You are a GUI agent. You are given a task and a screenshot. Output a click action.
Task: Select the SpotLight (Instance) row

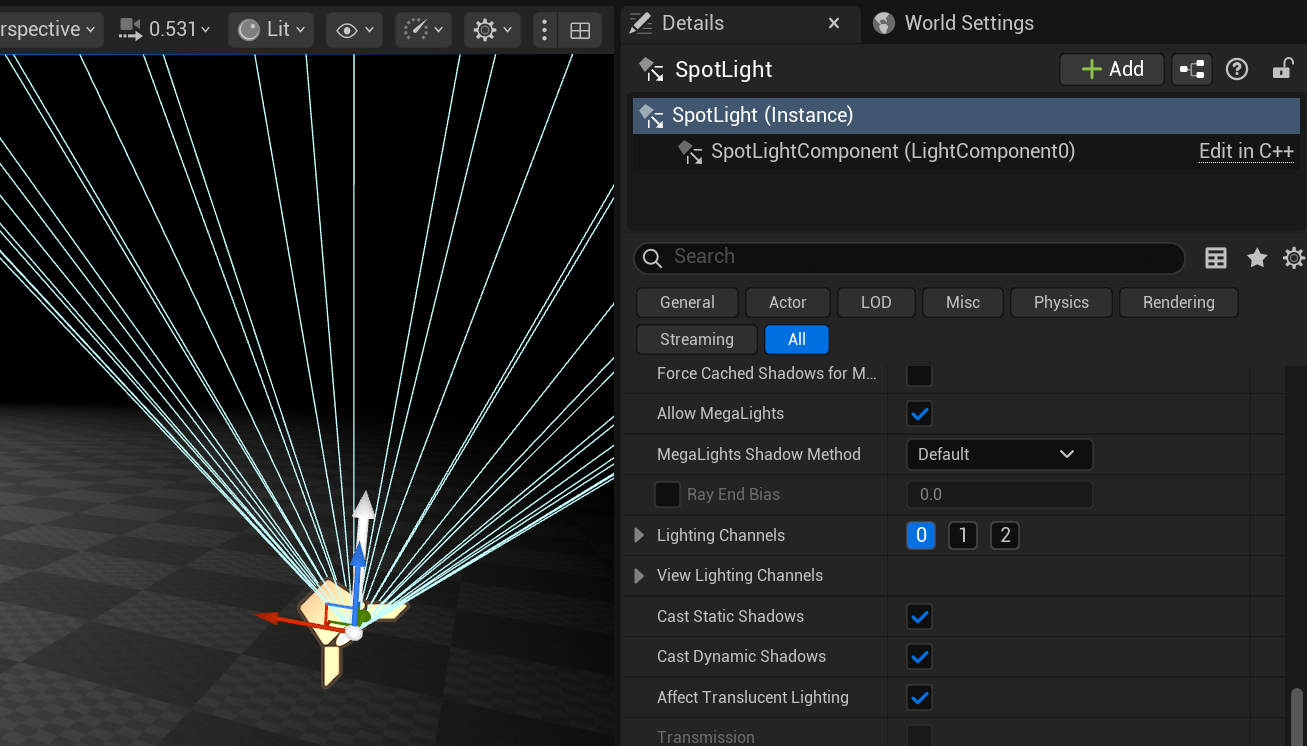point(967,115)
